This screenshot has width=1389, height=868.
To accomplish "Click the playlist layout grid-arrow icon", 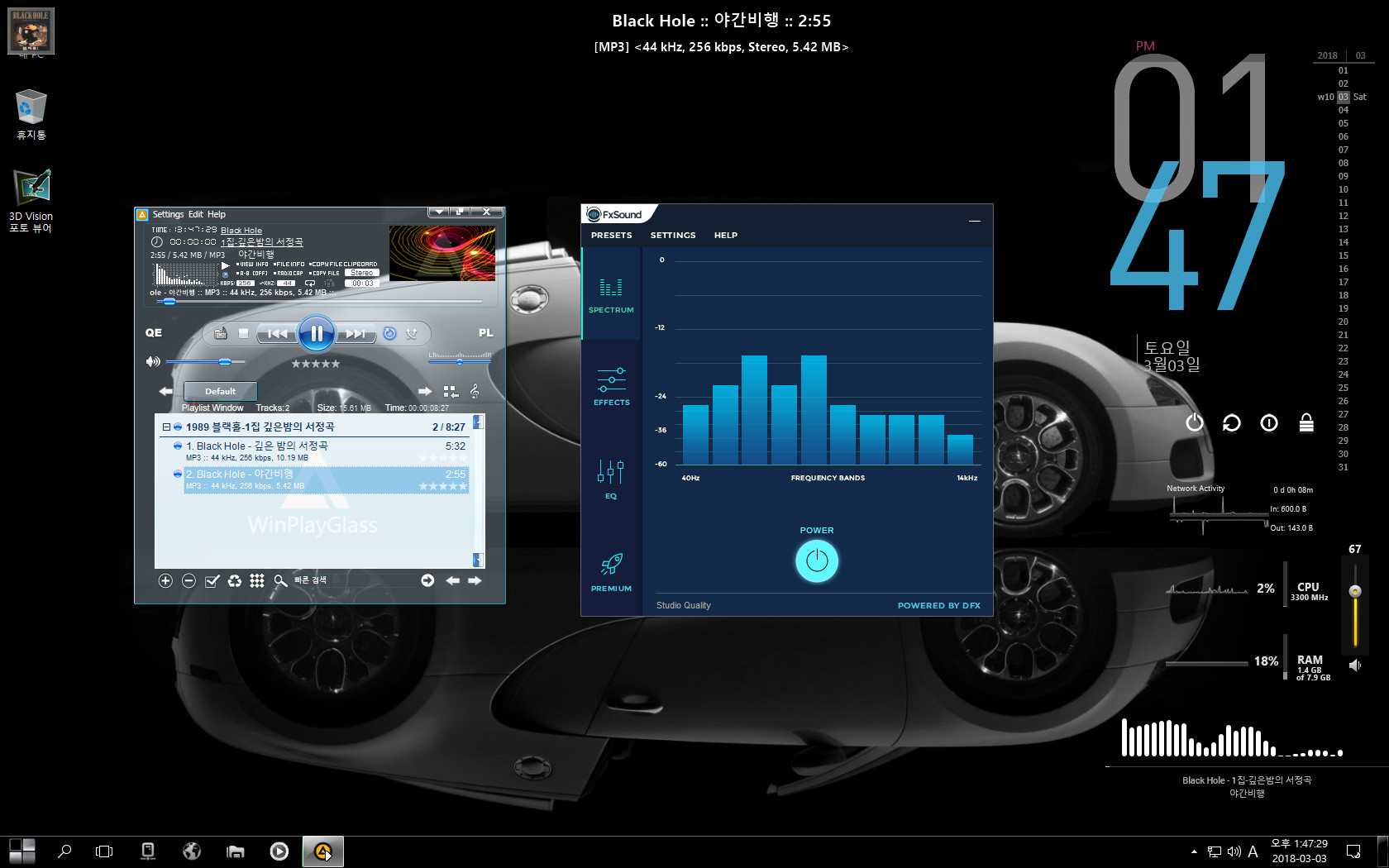I will click(x=451, y=391).
